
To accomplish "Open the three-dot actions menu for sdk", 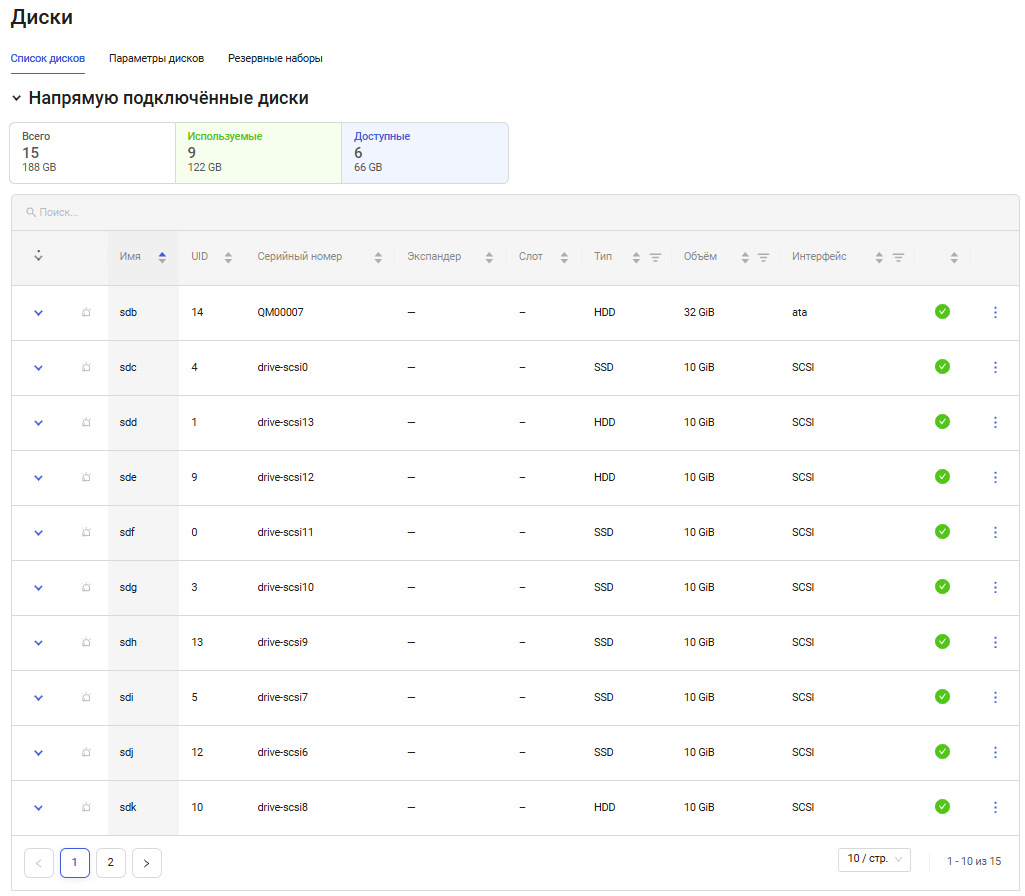I will click(x=995, y=807).
